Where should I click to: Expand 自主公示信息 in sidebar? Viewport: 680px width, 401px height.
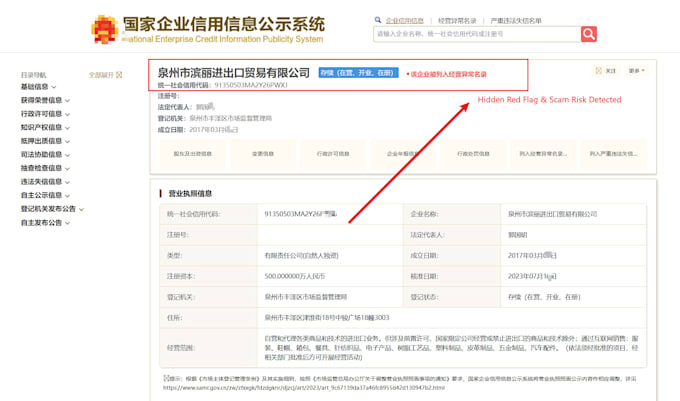coord(45,195)
